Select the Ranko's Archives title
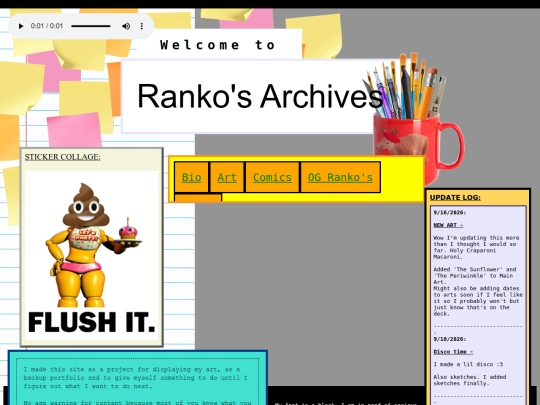 [260, 96]
